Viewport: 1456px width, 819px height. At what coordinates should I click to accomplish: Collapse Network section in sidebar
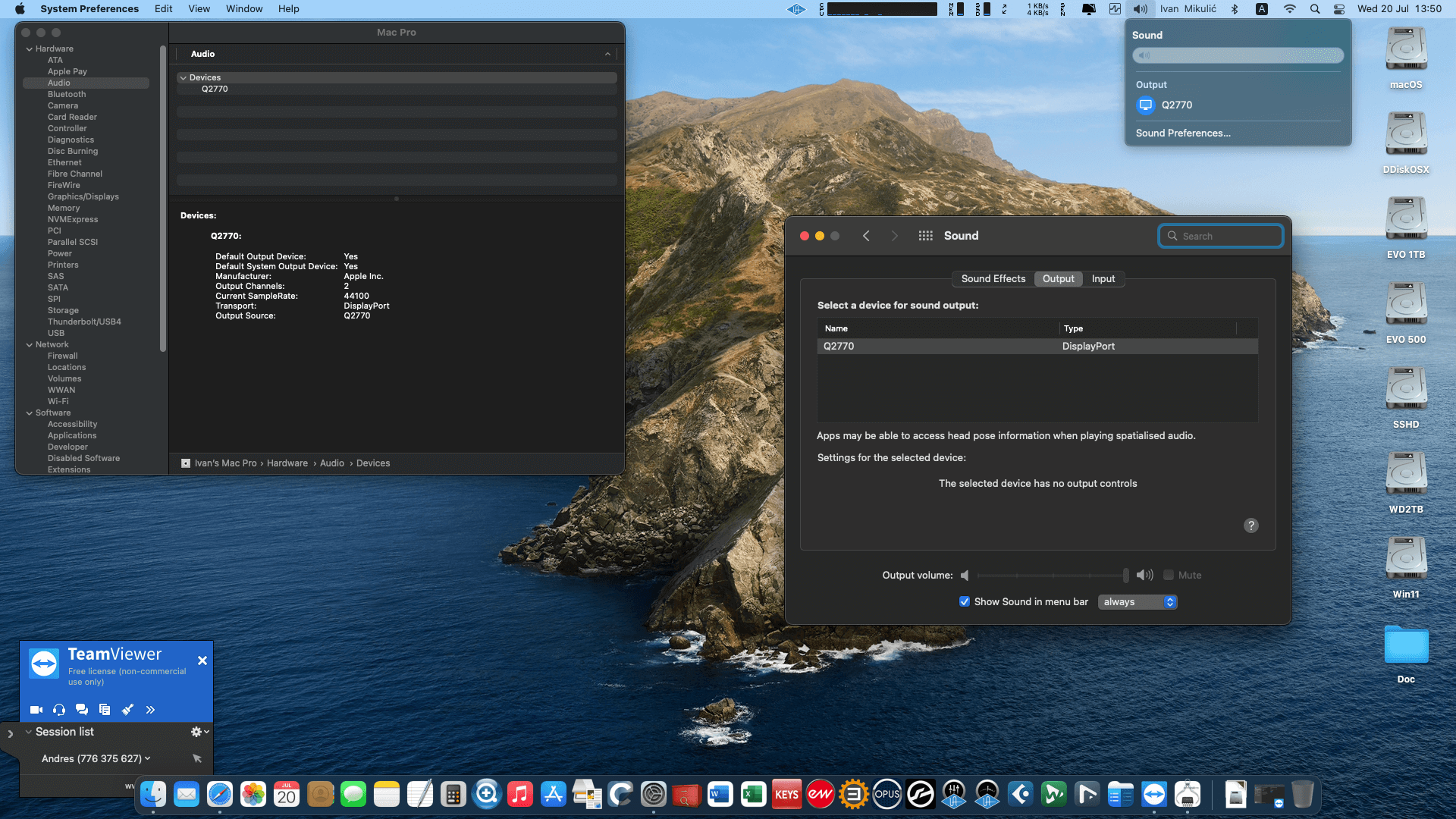coord(30,345)
